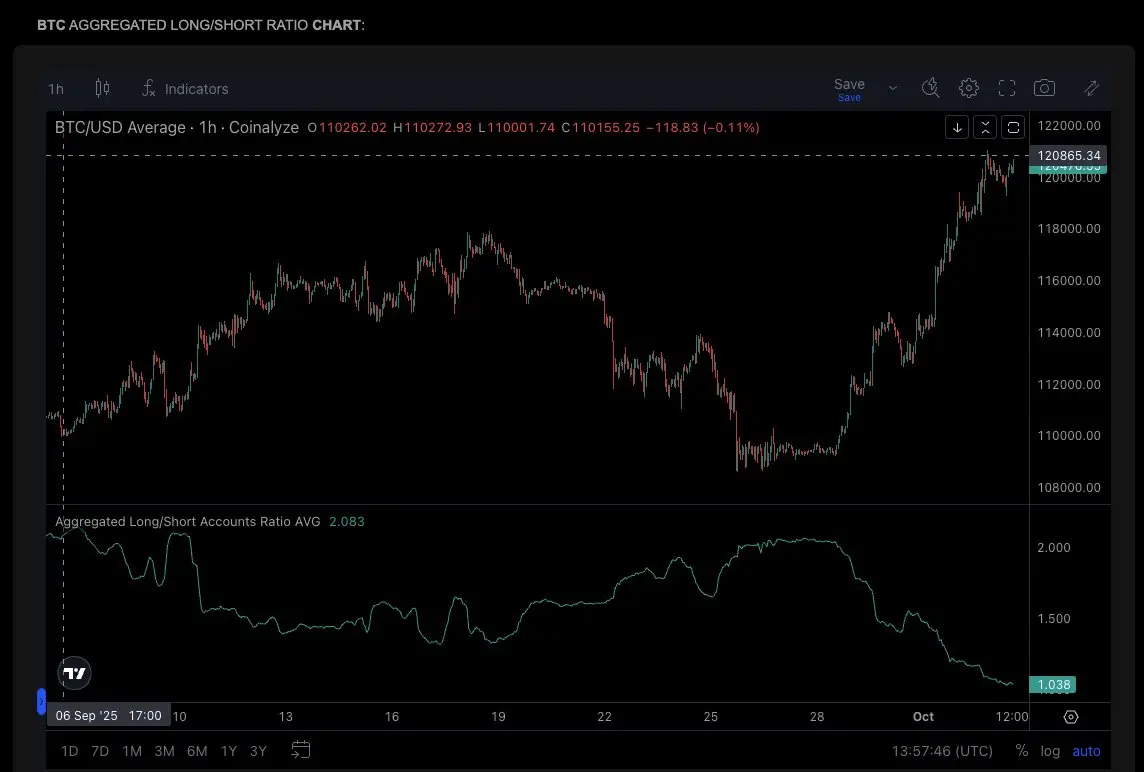Image resolution: width=1144 pixels, height=772 pixels.
Task: Click the TradingView logo
Action: pyautogui.click(x=74, y=673)
